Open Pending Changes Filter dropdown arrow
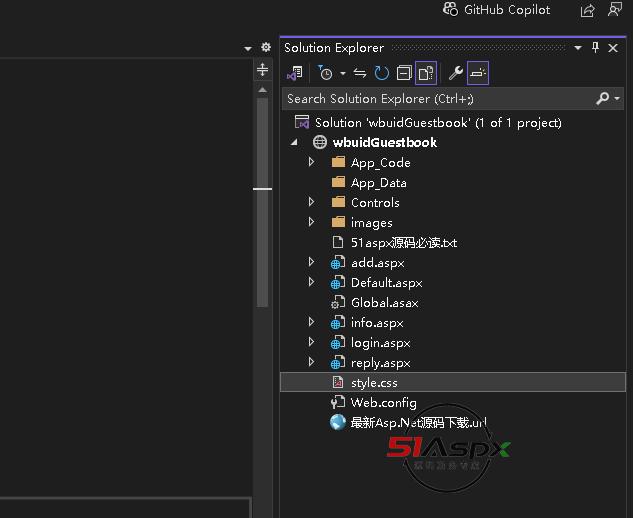Image resolution: width=633 pixels, height=518 pixels. pyautogui.click(x=343, y=73)
